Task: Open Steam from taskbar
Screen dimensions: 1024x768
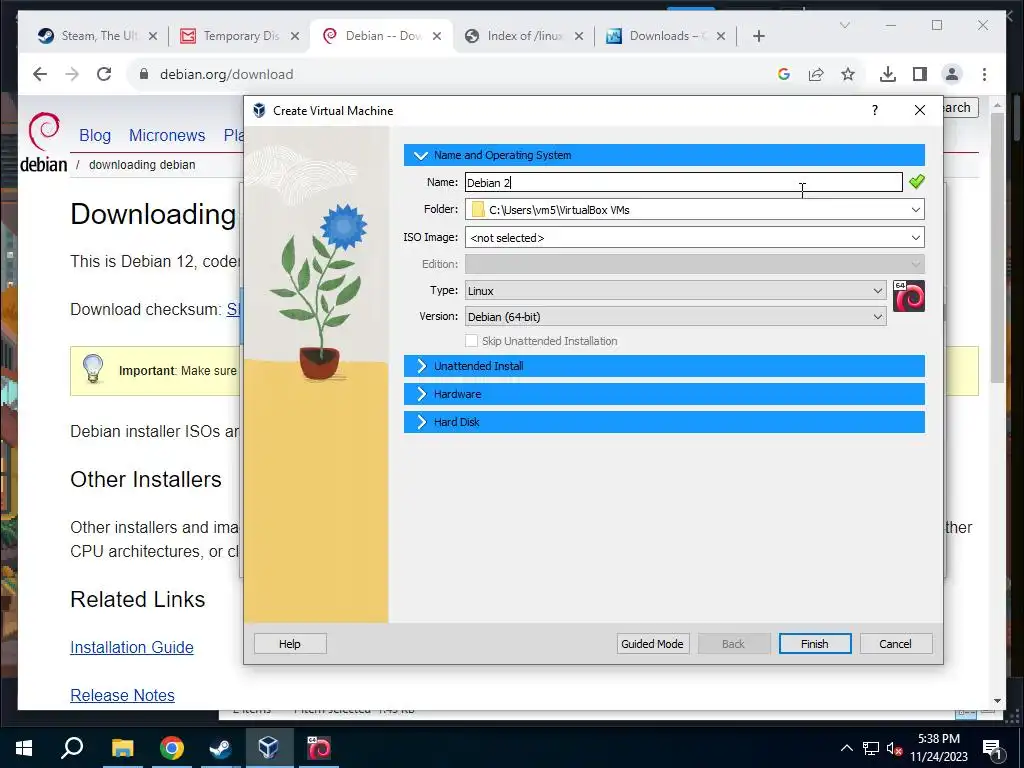Action: [x=220, y=748]
